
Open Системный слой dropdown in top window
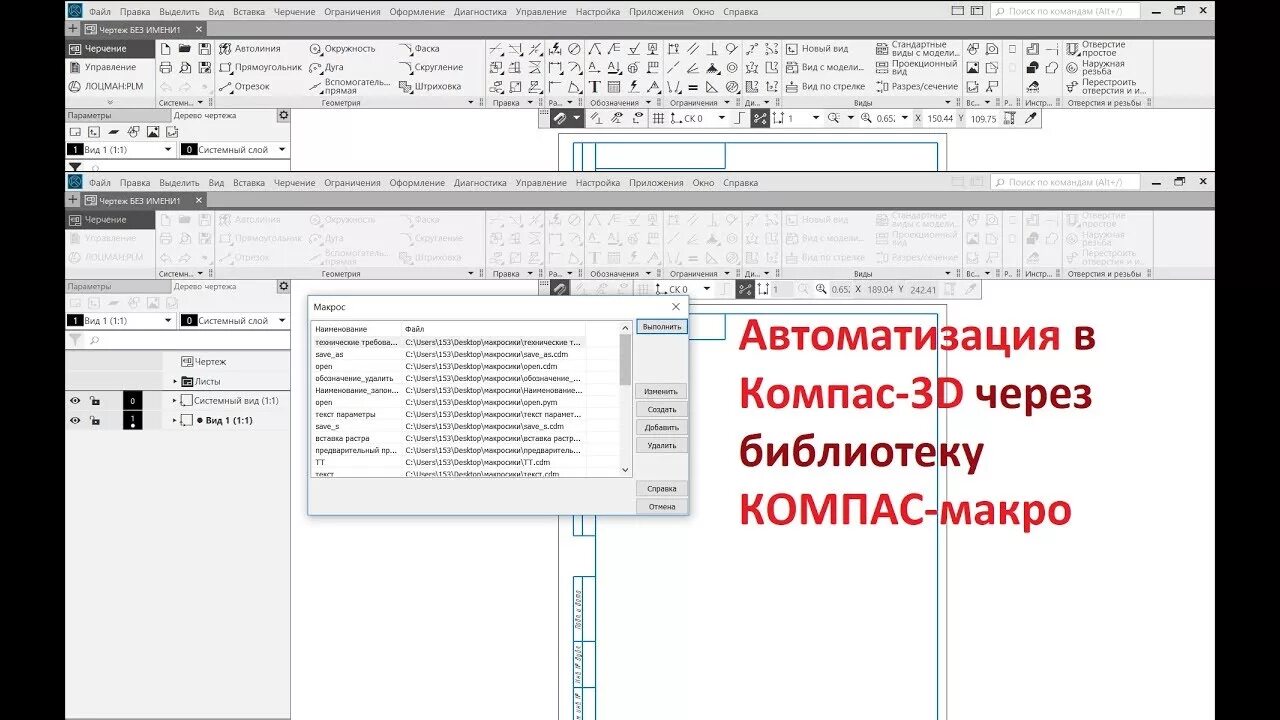coord(282,149)
